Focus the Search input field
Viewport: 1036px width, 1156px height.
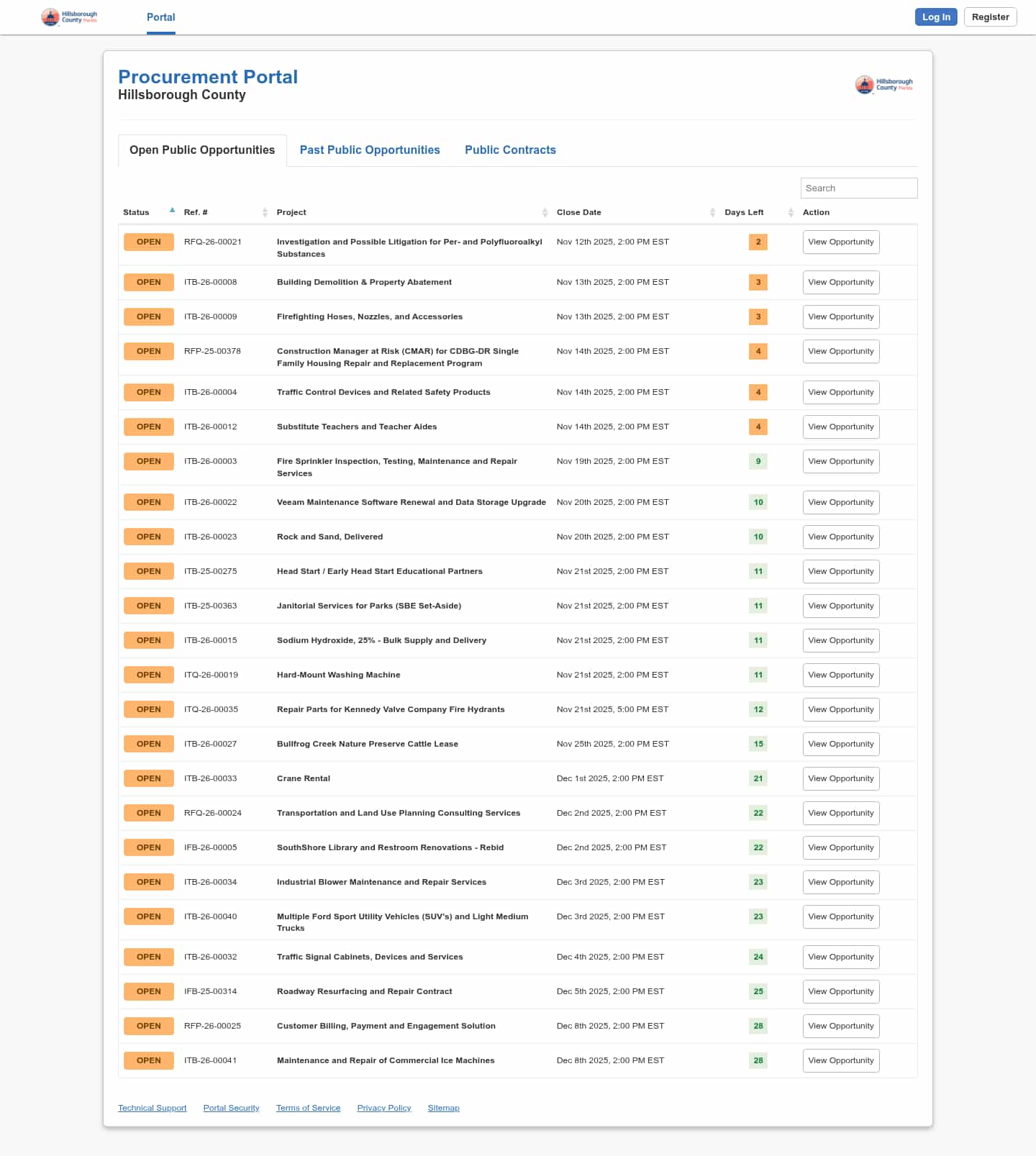858,188
